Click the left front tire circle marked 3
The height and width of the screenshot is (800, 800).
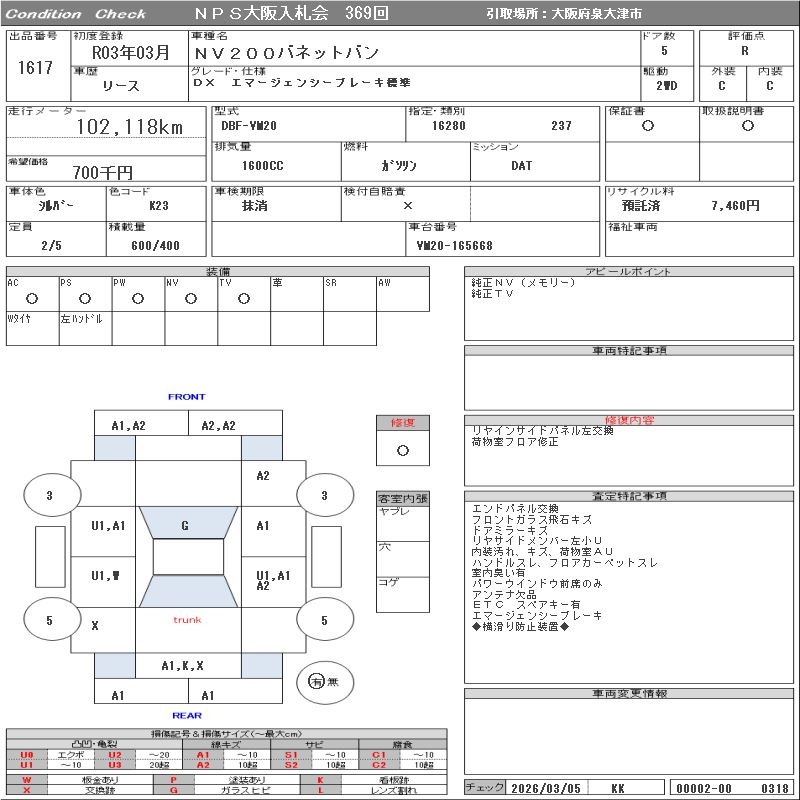tap(49, 495)
